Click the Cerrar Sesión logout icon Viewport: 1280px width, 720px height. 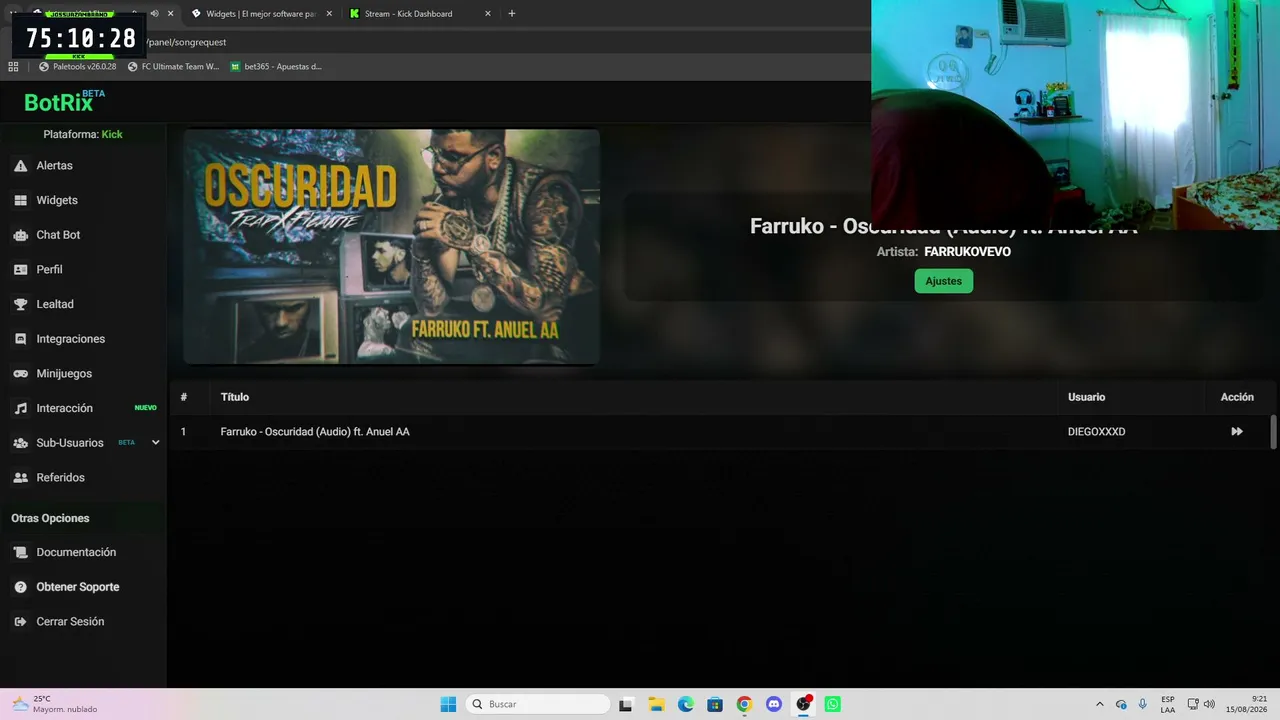tap(20, 622)
